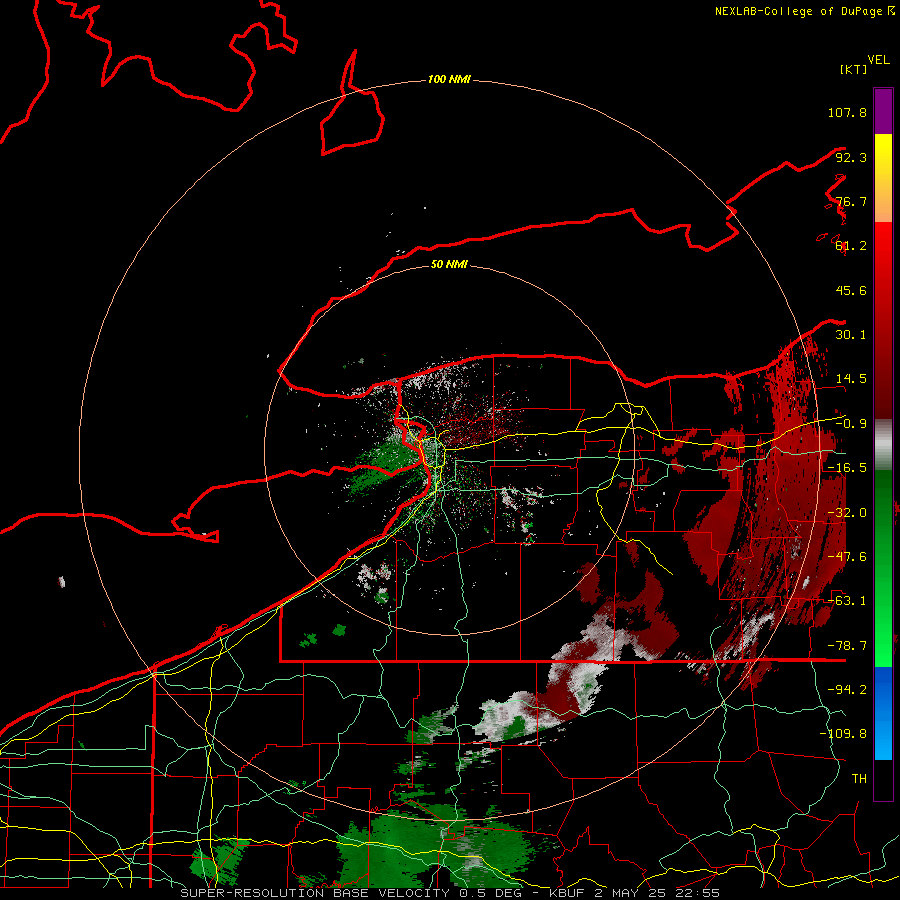
Task: Click the yellow-orange segment of the color bar
Action: [883, 178]
